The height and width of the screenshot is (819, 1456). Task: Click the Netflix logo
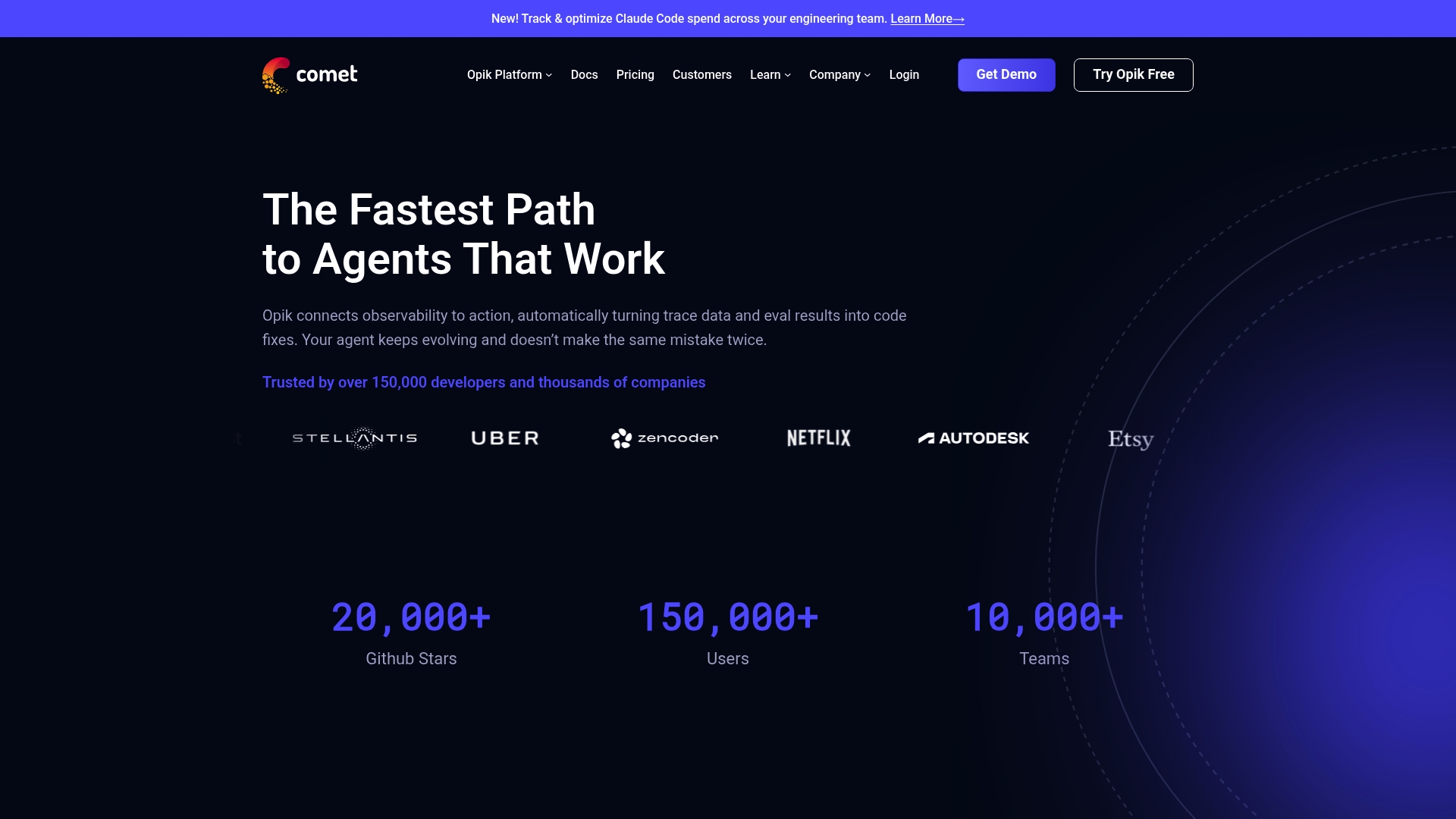(x=819, y=438)
